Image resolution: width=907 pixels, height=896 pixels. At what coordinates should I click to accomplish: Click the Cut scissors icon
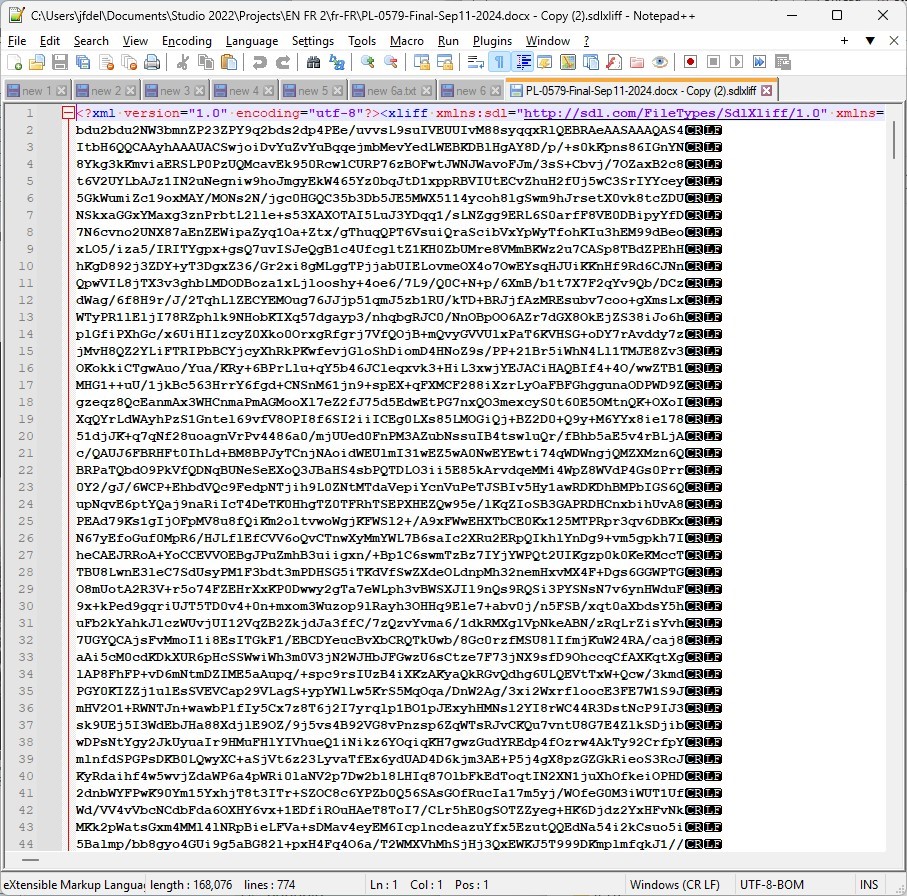tap(183, 62)
